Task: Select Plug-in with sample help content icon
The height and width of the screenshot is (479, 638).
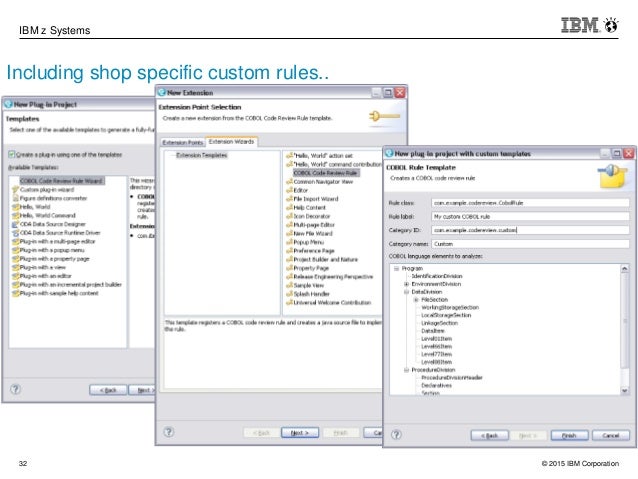Action: pyautogui.click(x=15, y=293)
